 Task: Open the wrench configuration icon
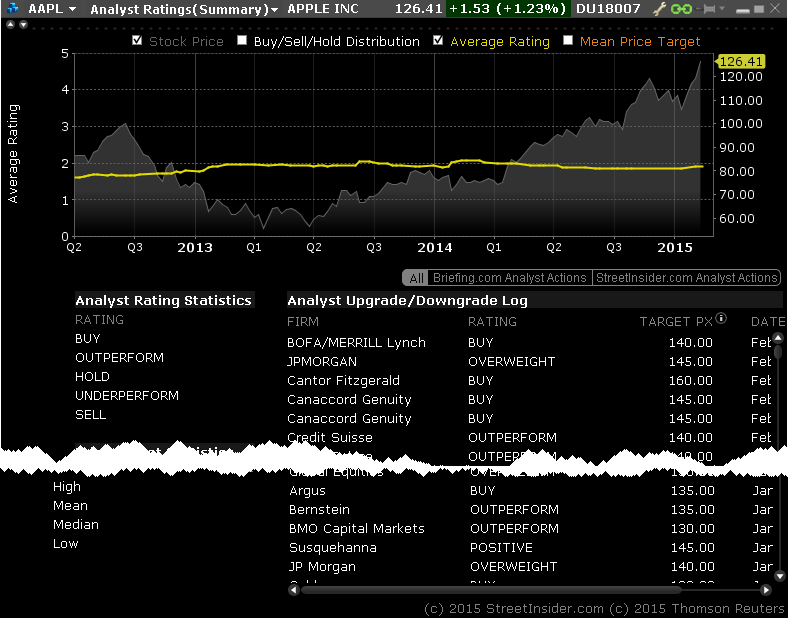coord(659,9)
